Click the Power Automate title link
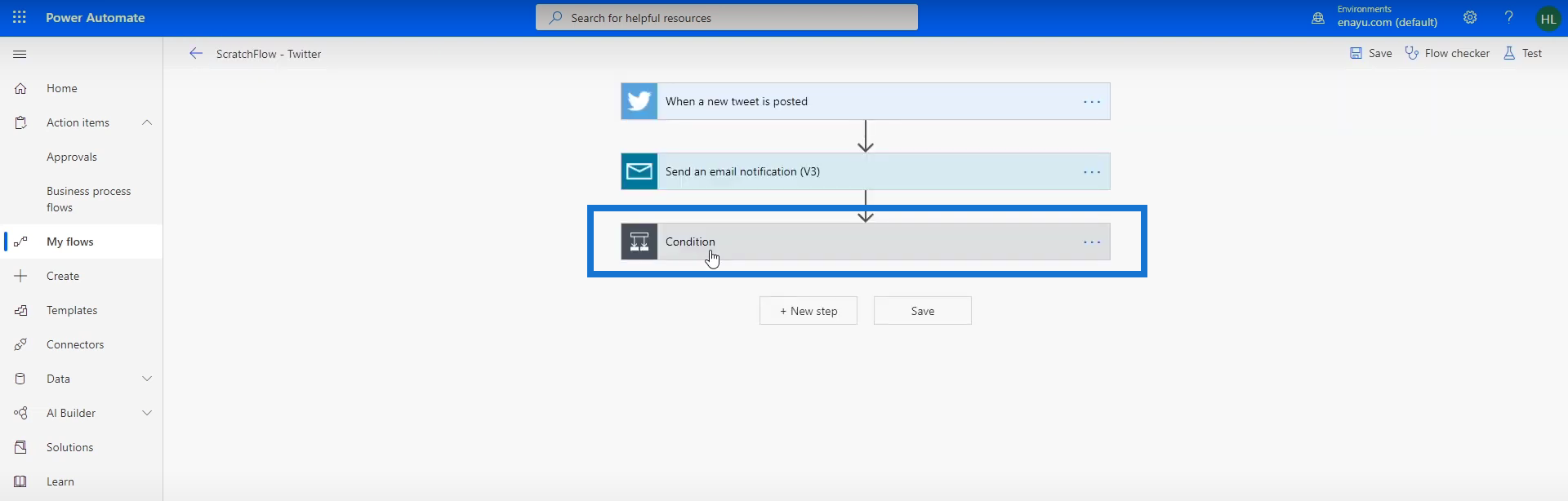Screen dimensions: 1568x501 coord(96,17)
